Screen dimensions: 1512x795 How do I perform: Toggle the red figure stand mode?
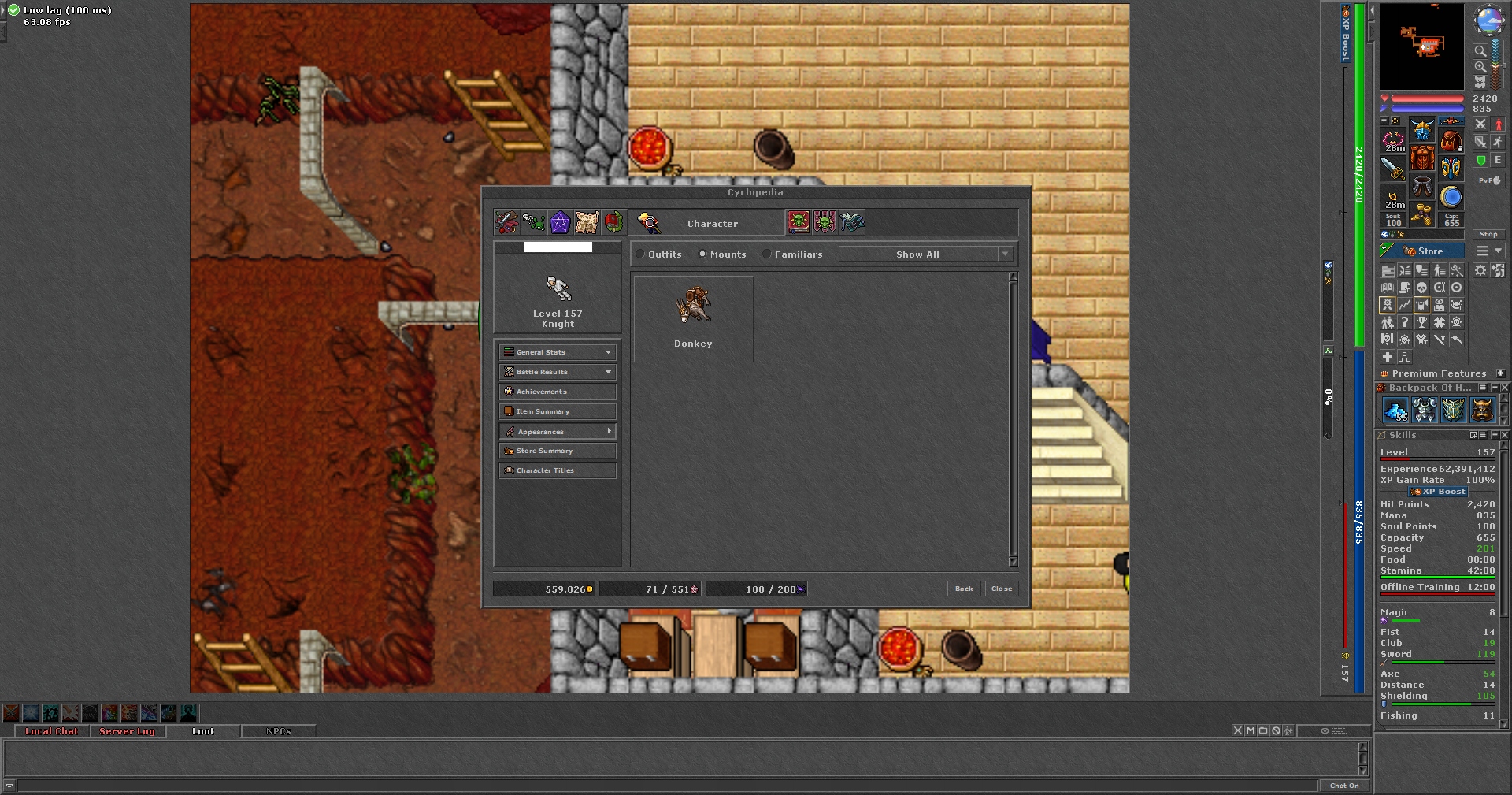coord(1499,124)
